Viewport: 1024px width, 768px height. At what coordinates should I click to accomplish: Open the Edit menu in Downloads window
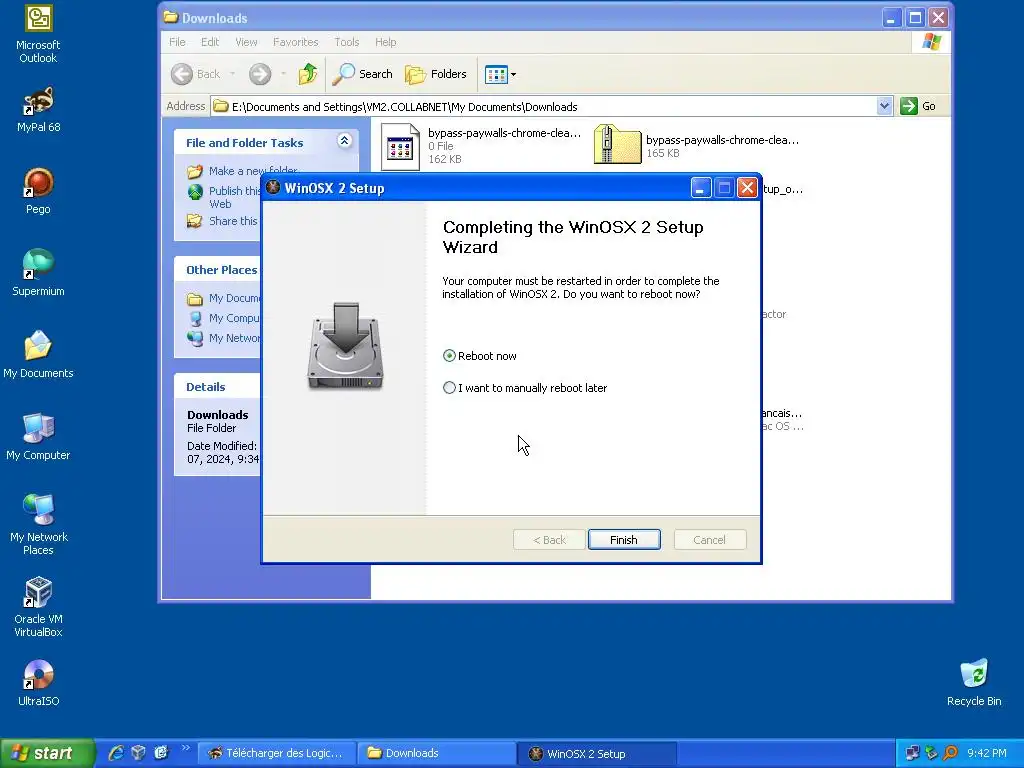[x=210, y=42]
